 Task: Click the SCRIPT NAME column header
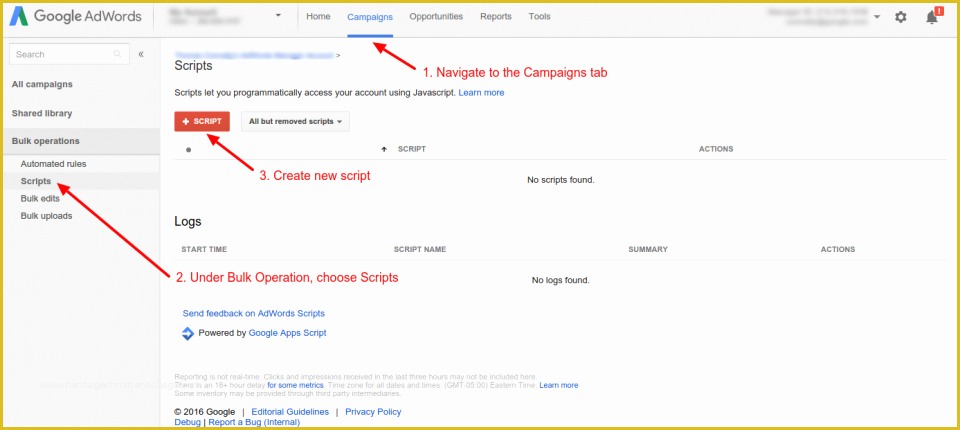pos(420,249)
